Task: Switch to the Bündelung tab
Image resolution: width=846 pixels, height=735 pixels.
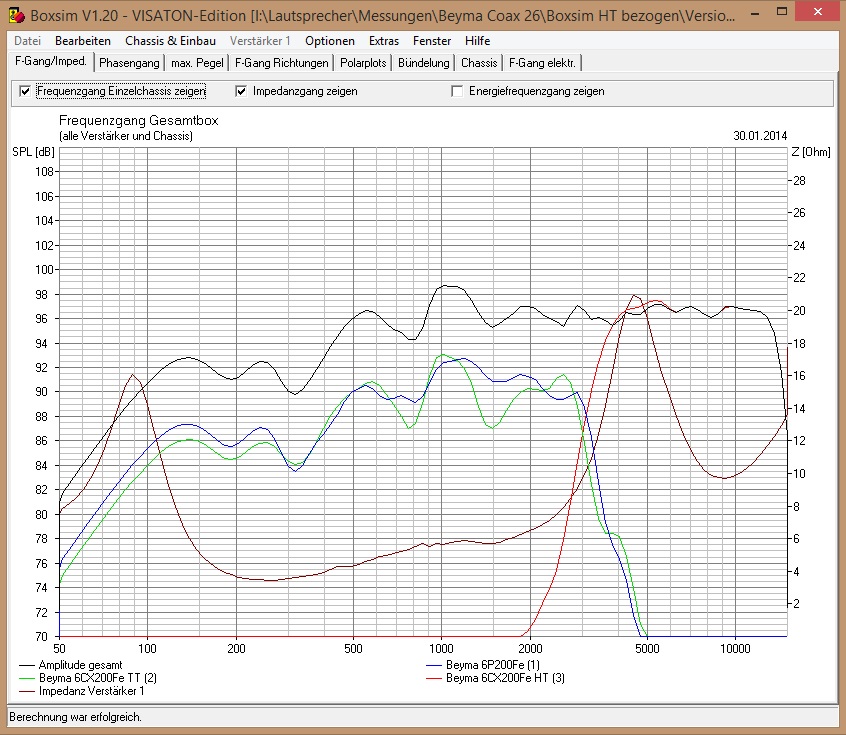Action: [x=423, y=63]
